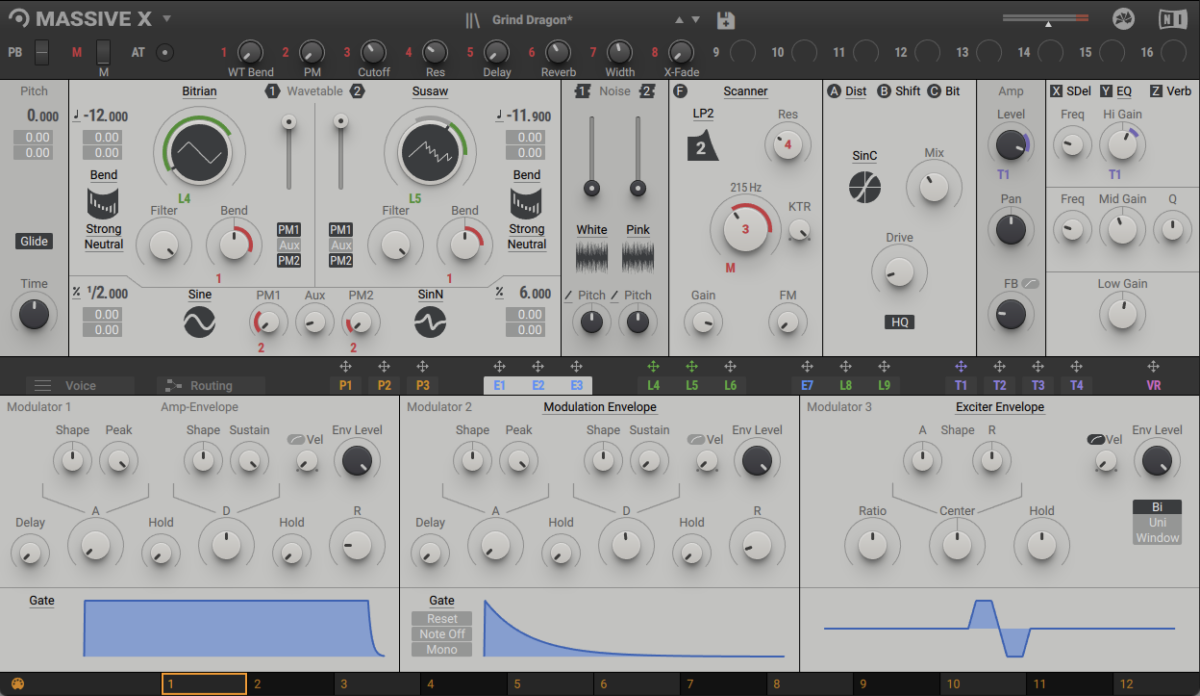Open the Massive X header menu arrow
The width and height of the screenshot is (1200, 696).
click(x=167, y=18)
